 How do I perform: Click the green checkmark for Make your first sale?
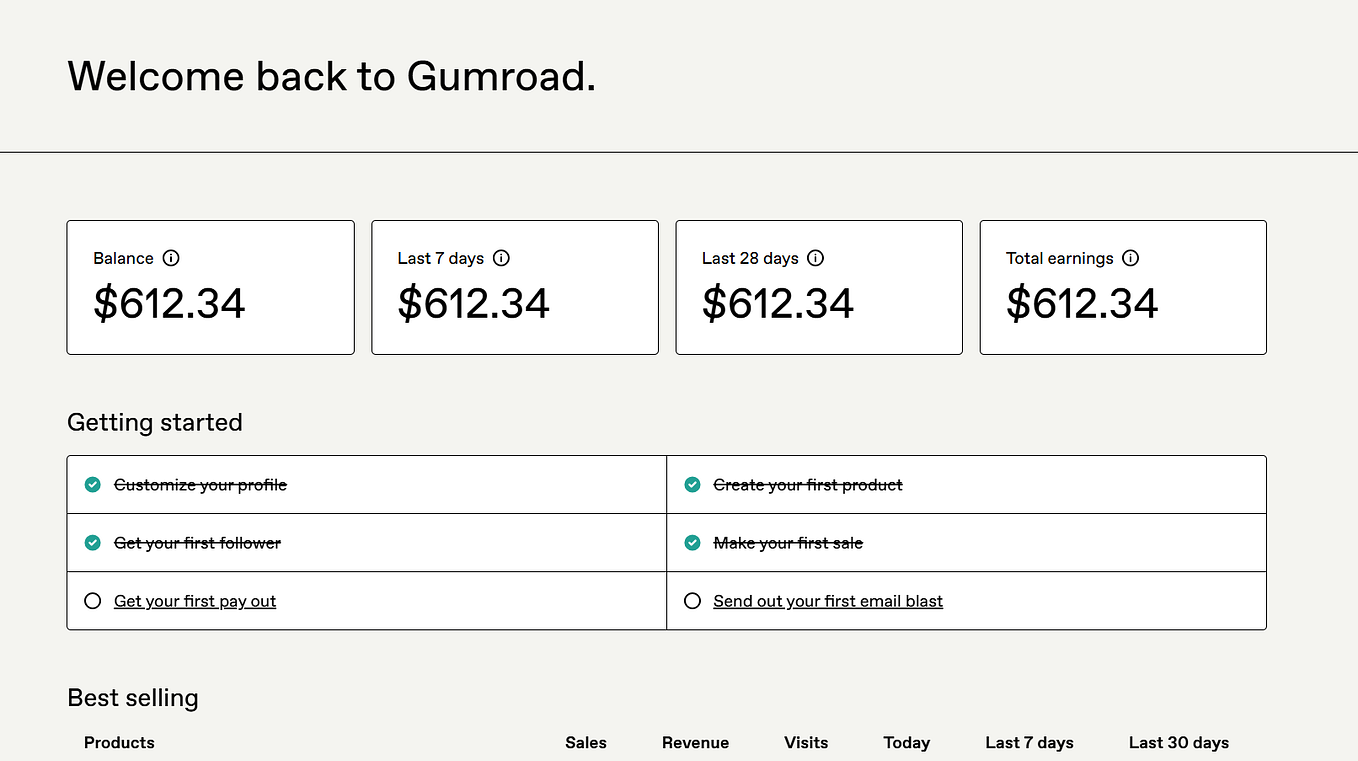pos(692,543)
